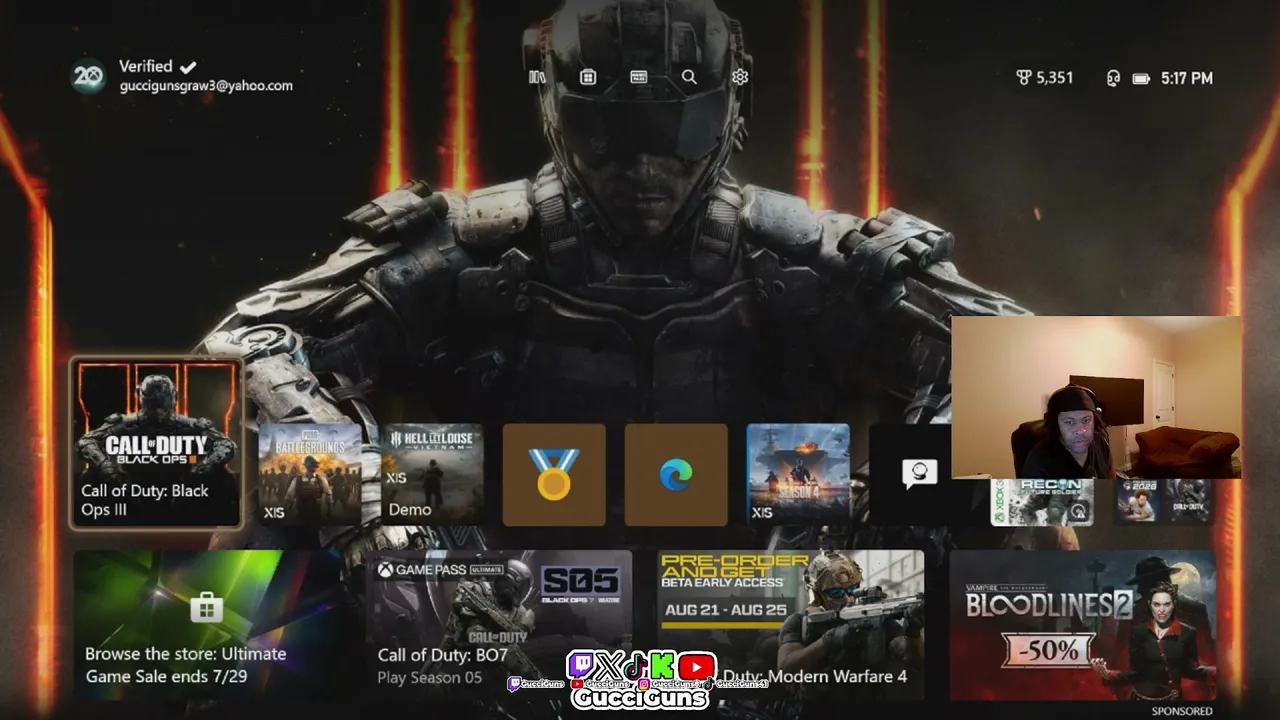Viewport: 1280px width, 720px height.
Task: Launch the Call of Duty: Black Ops III tile
Action: coord(157,442)
